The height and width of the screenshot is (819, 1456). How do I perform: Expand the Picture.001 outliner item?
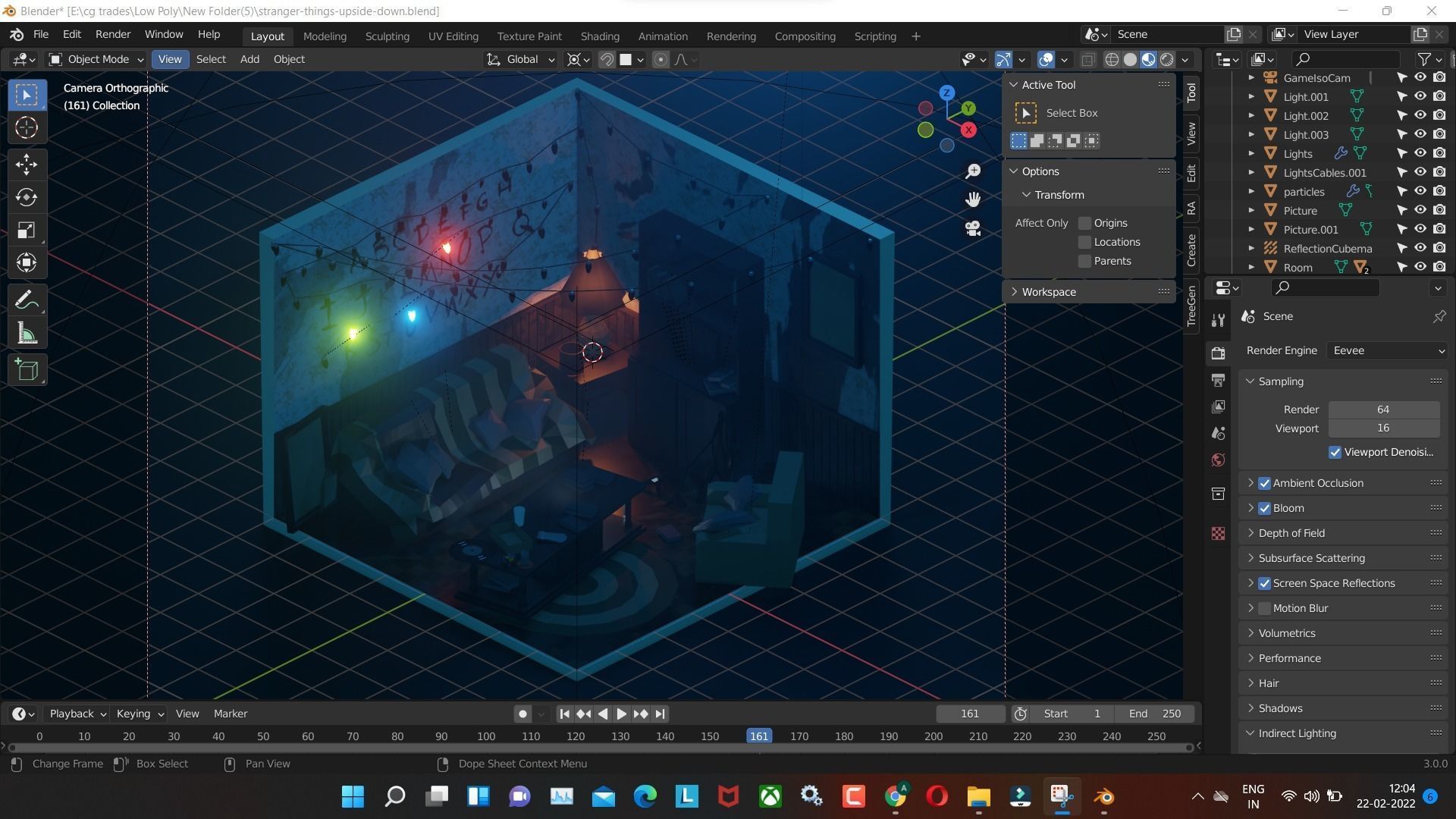pyautogui.click(x=1251, y=229)
